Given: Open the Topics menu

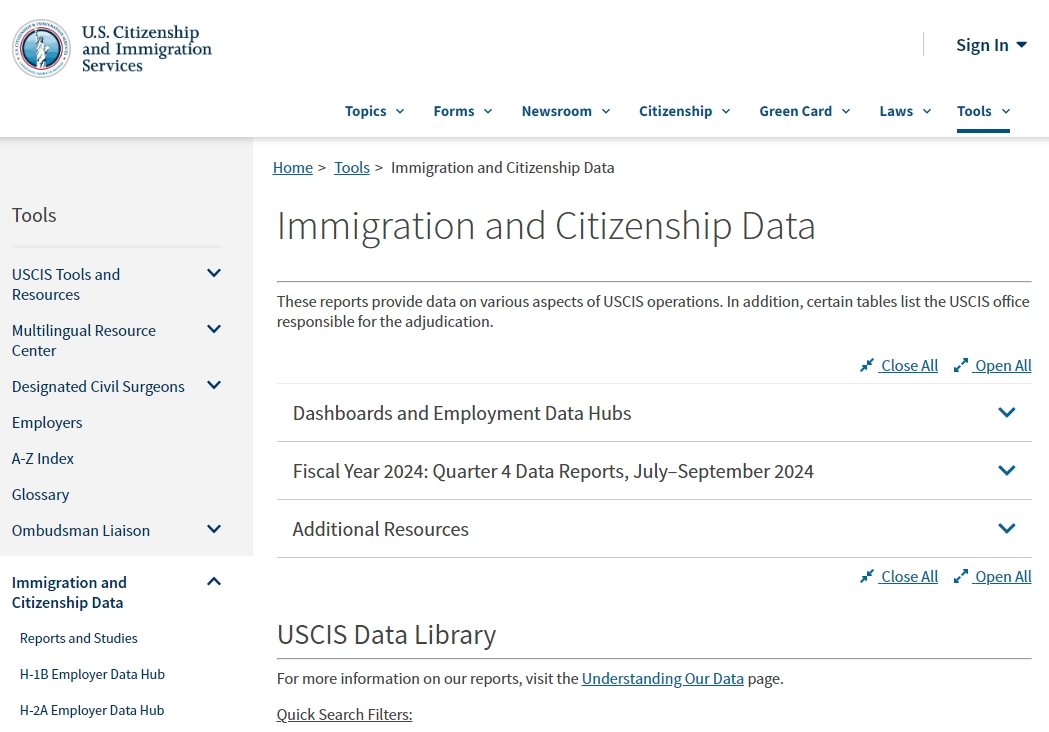Looking at the screenshot, I should [374, 111].
